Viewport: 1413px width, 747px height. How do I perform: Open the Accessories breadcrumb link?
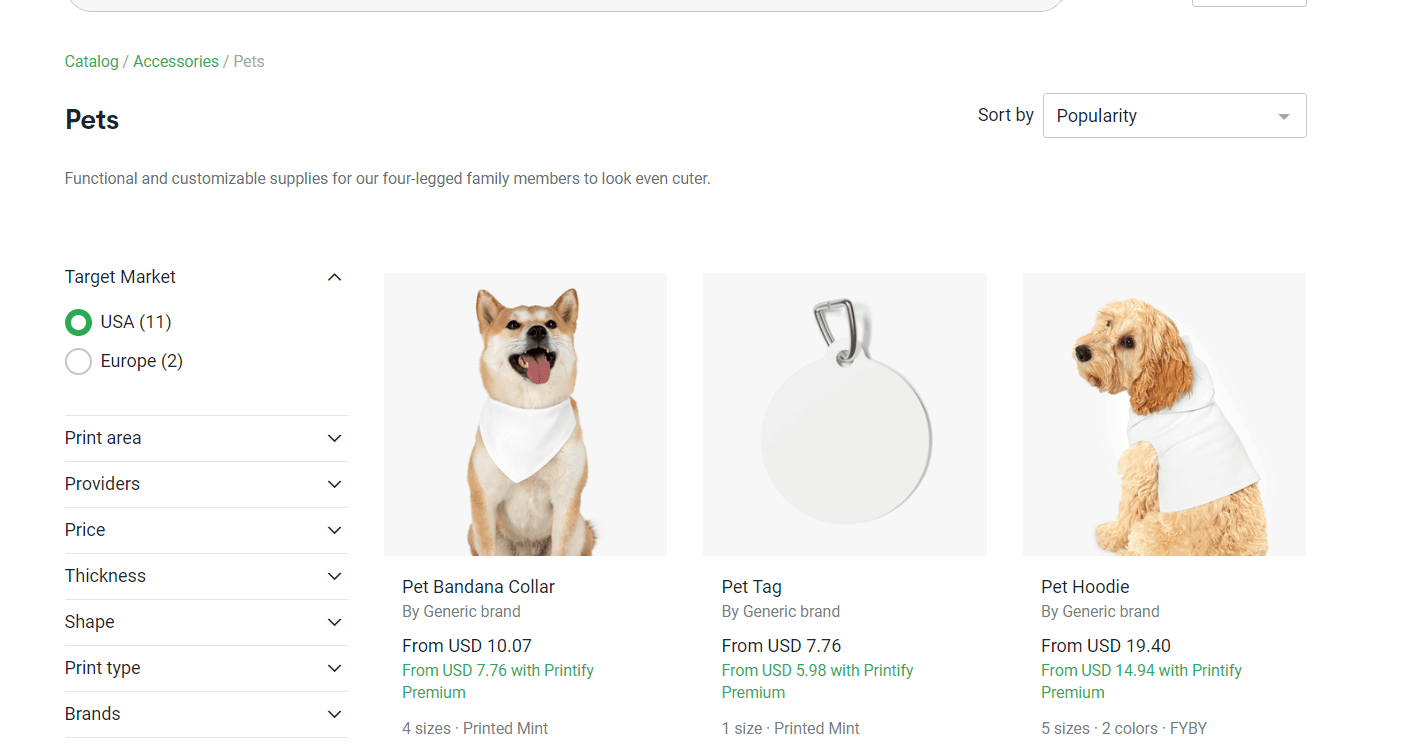pos(175,61)
